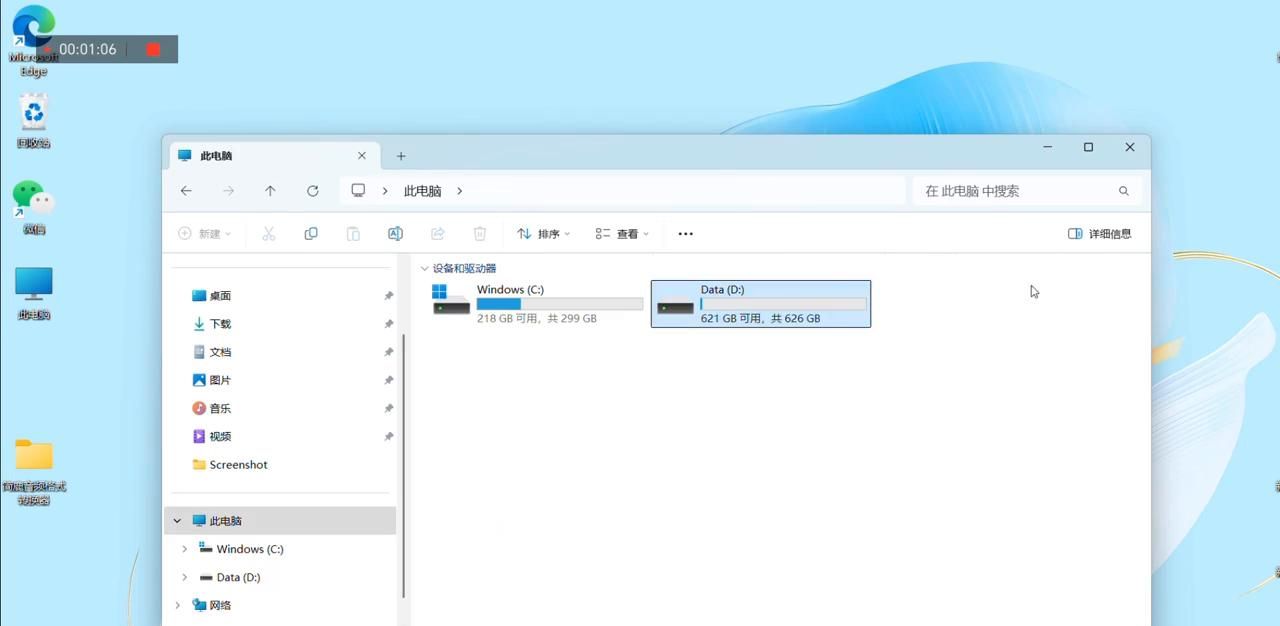Click the Share icon in toolbar
The width and height of the screenshot is (1280, 626).
click(437, 234)
